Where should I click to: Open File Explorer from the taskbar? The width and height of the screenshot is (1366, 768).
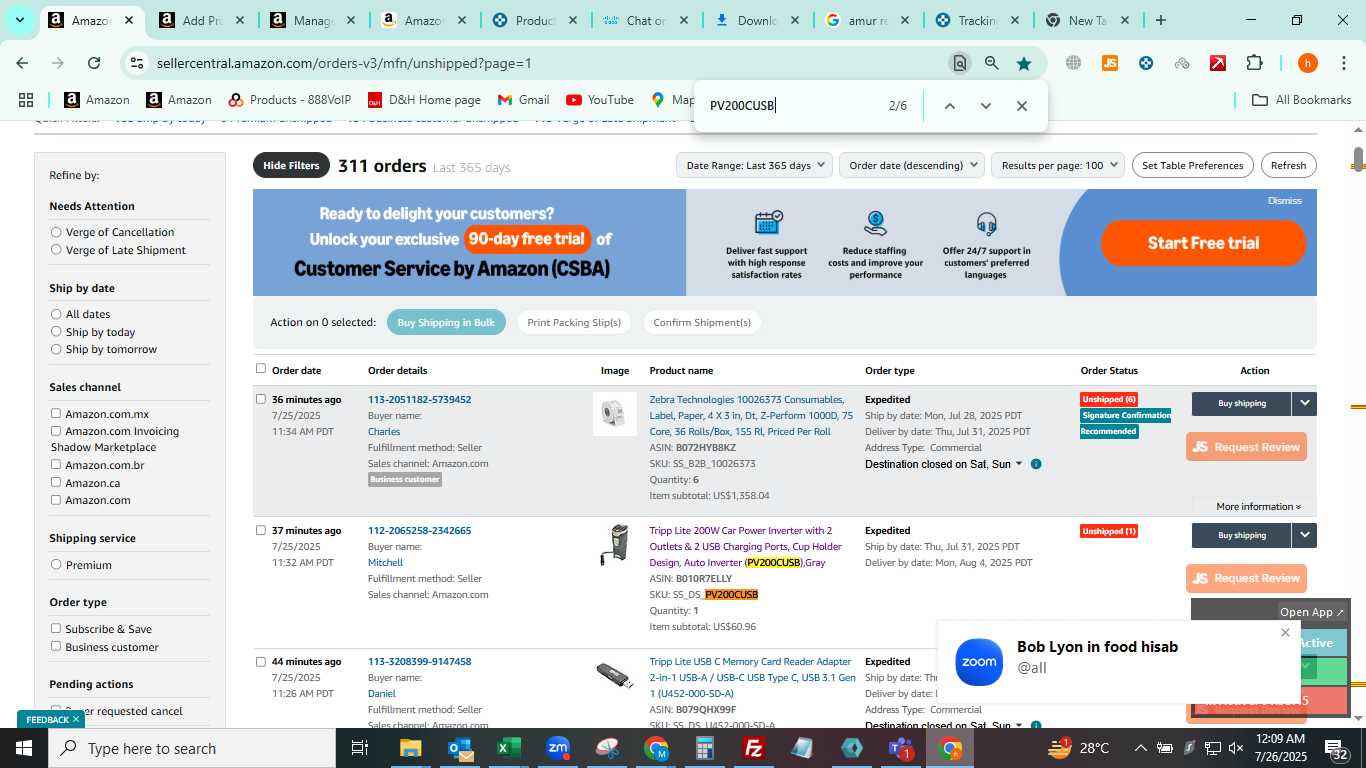pos(411,748)
